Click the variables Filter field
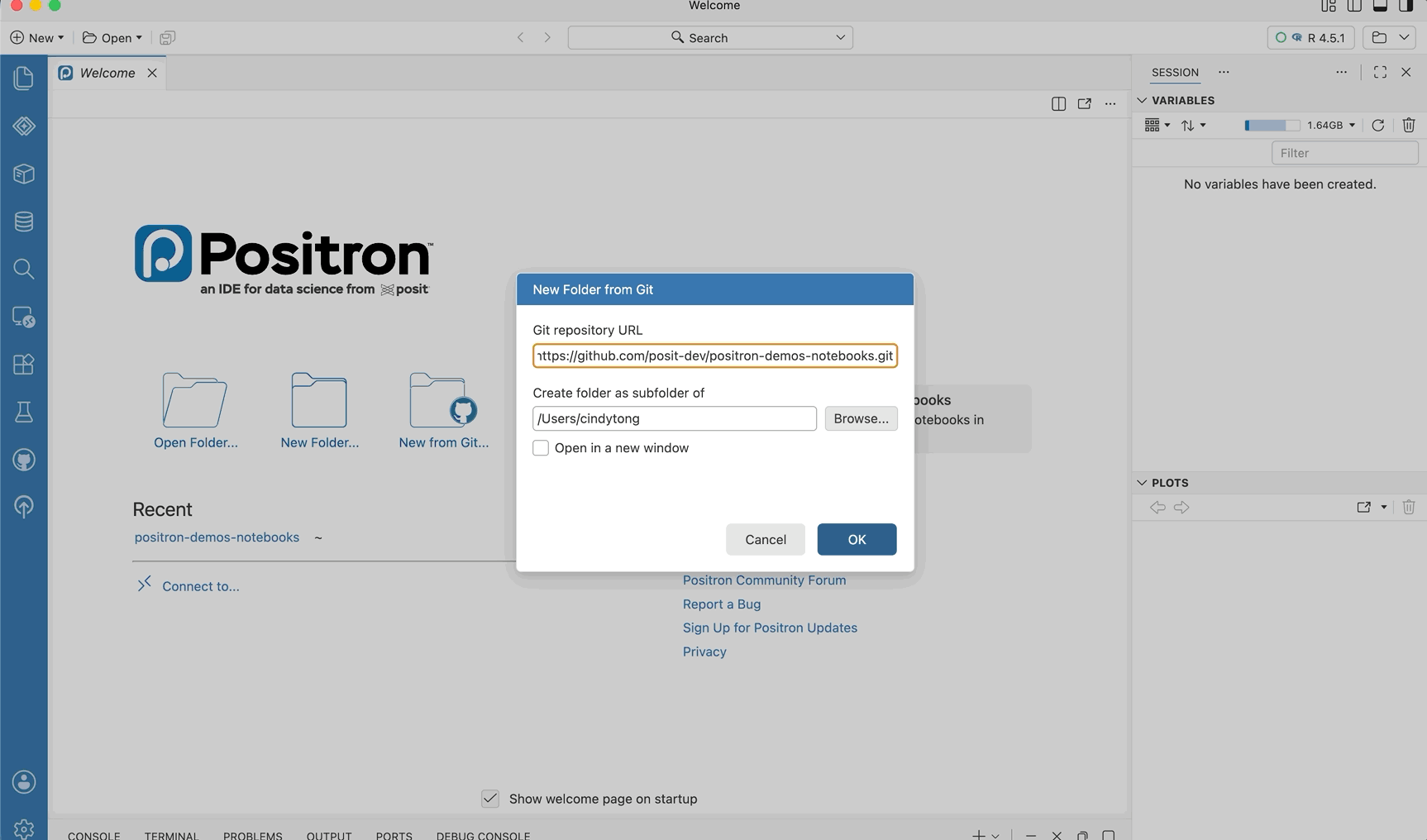The image size is (1427, 840). (1344, 153)
